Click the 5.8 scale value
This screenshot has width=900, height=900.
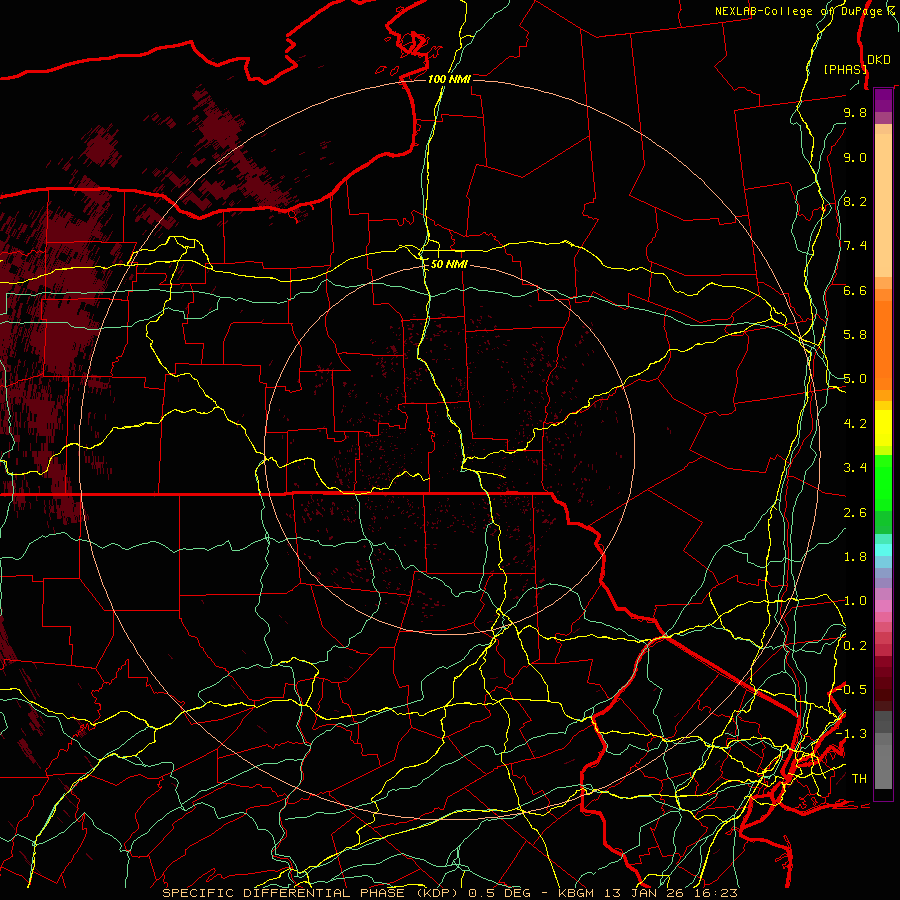855,335
